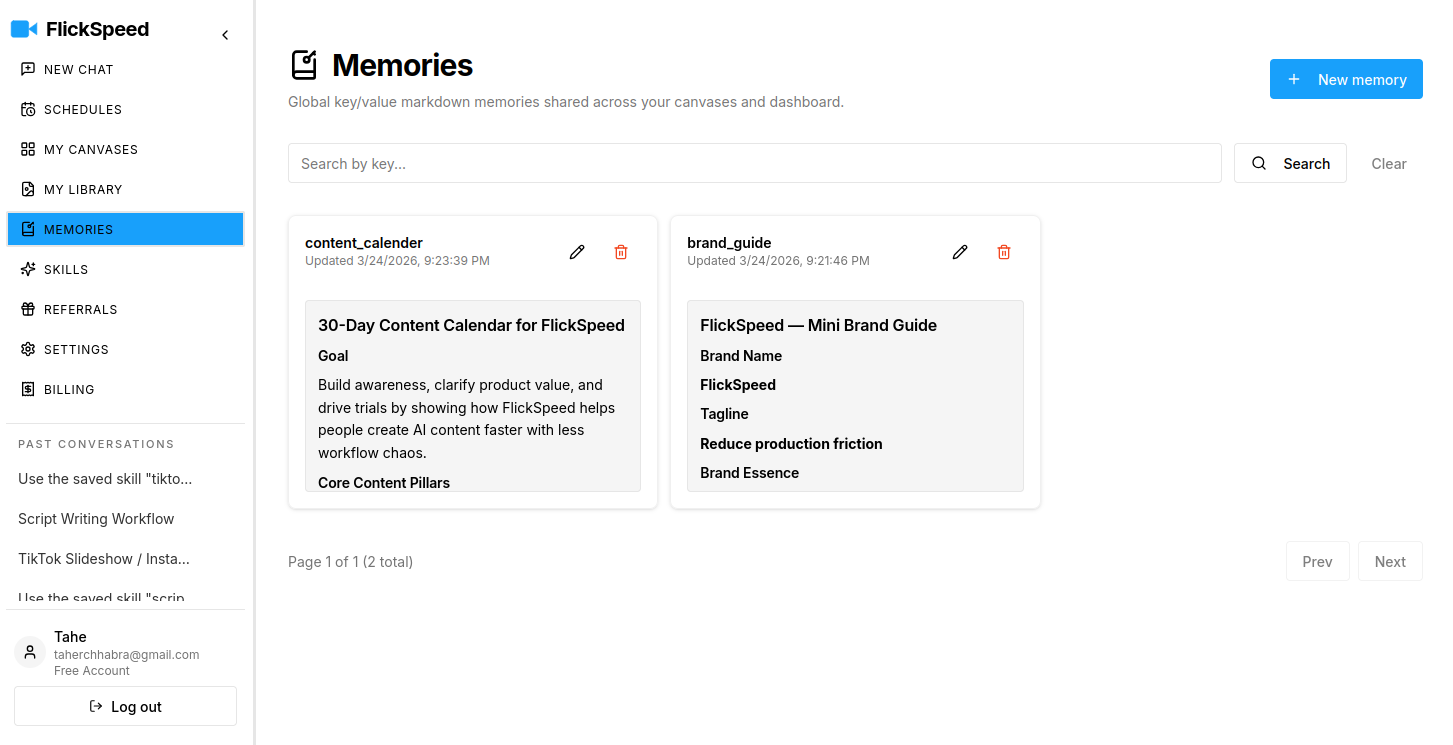Click the FlickSpeed brand name in sidebar
The width and height of the screenshot is (1453, 745).
coord(97,30)
